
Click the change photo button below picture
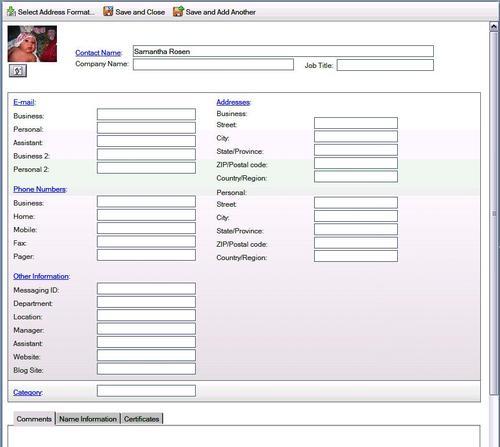[x=18, y=71]
